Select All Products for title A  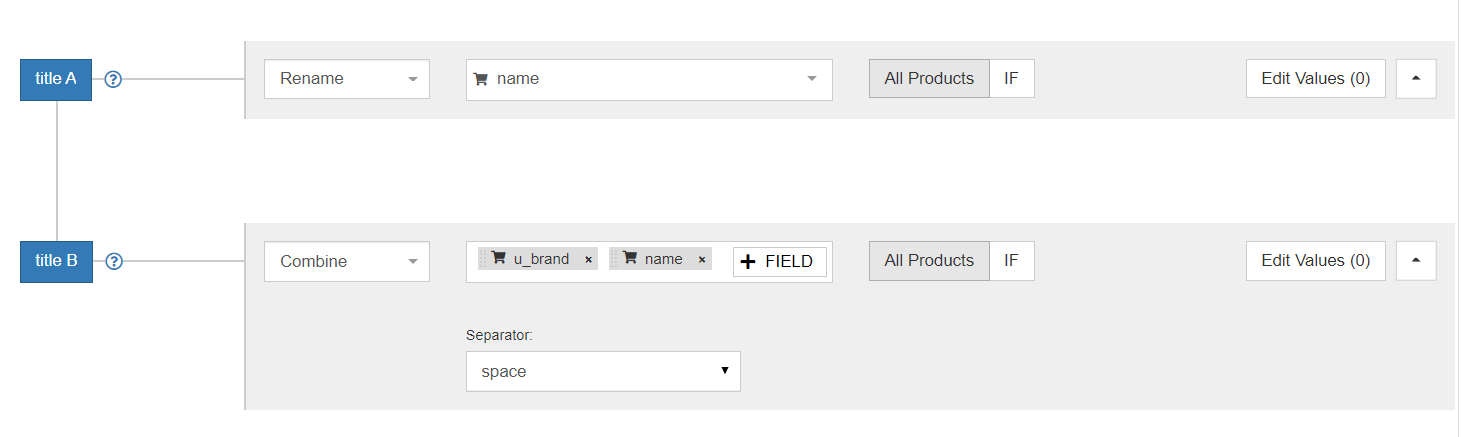tap(928, 78)
